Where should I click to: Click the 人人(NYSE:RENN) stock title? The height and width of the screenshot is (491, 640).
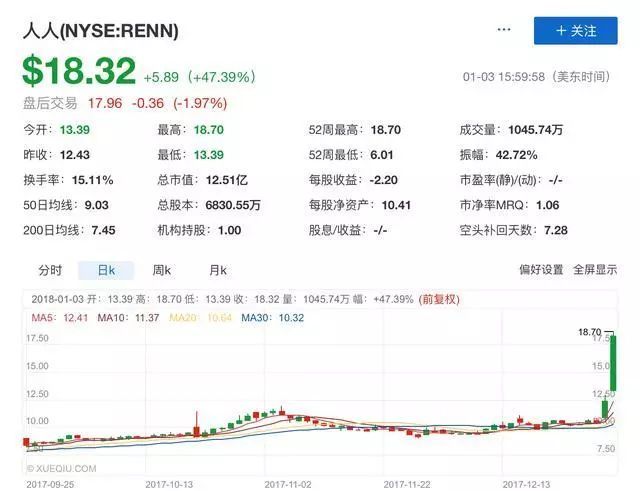click(101, 31)
